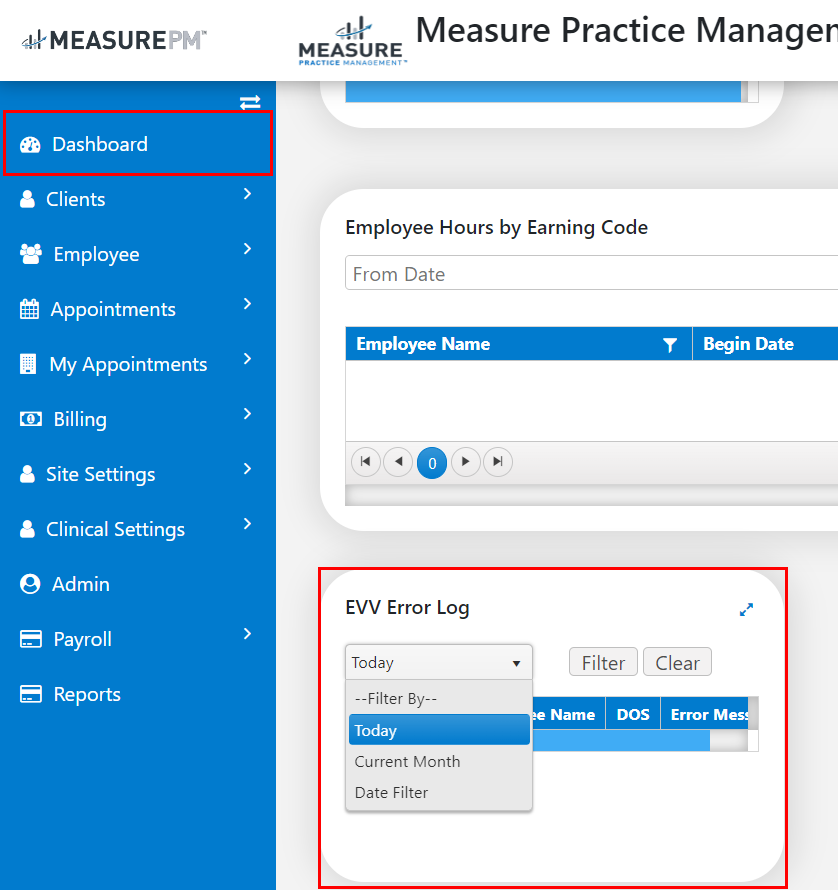Sort by DOS column header
The height and width of the screenshot is (890, 838).
coord(633,715)
